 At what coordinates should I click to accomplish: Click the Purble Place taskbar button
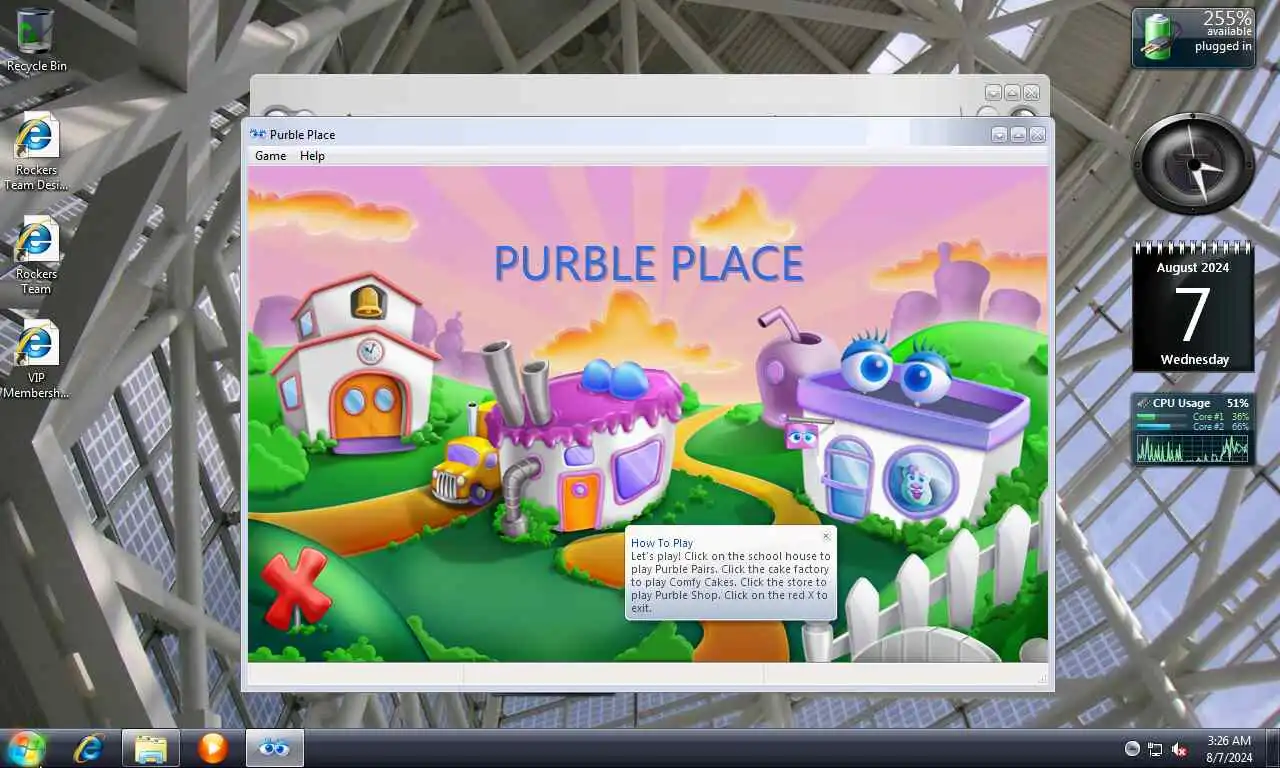click(x=275, y=748)
